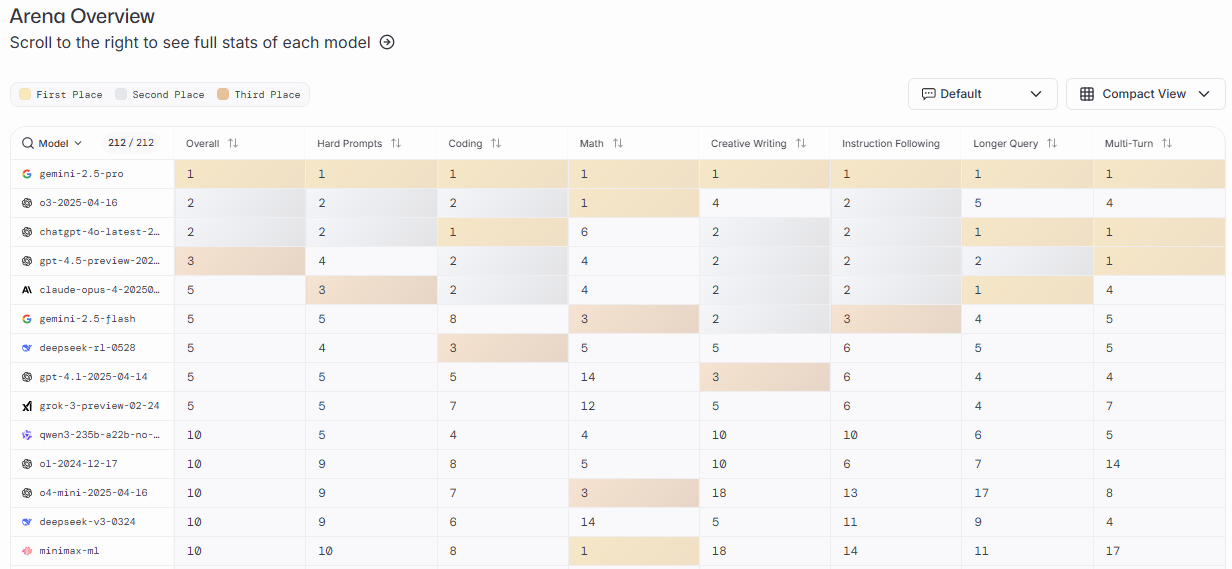
Task: Click the Creative Writing sort icon
Action: [x=800, y=144]
